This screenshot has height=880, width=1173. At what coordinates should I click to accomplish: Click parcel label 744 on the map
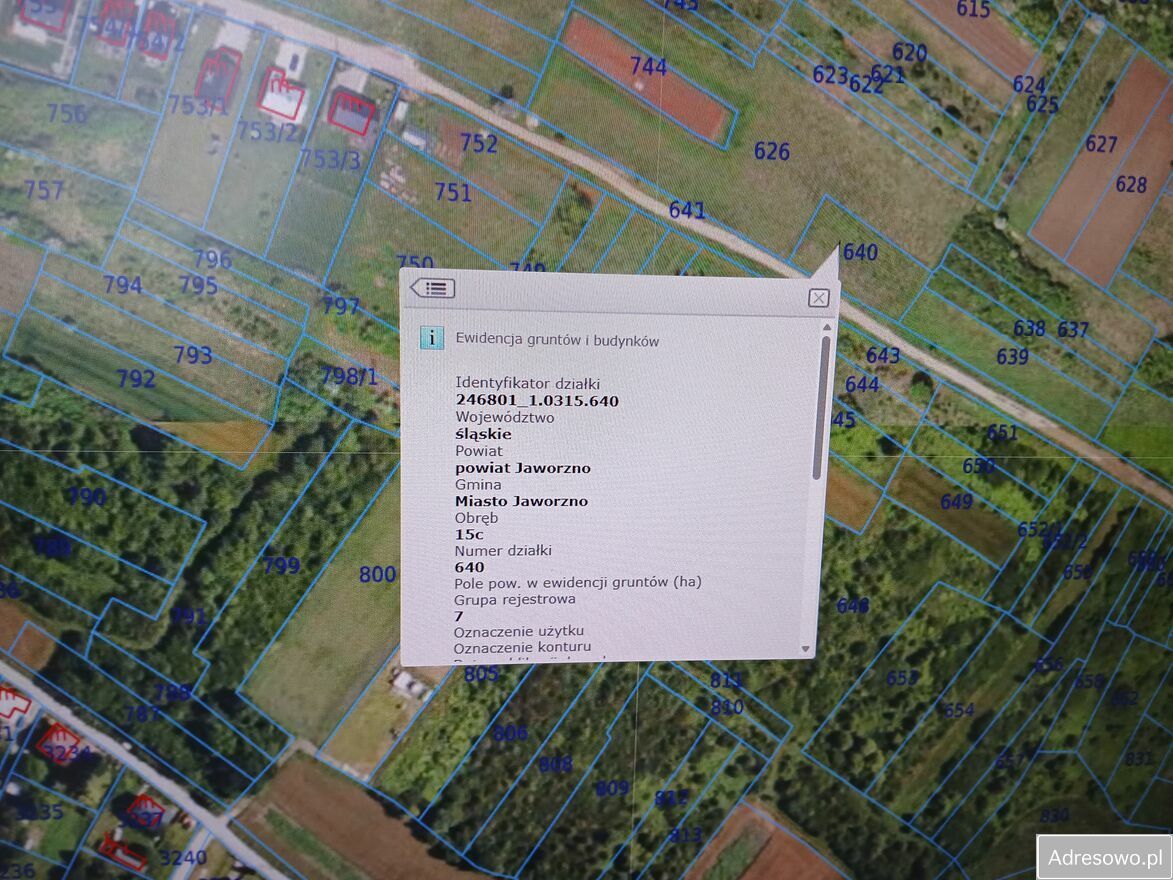pos(648,67)
